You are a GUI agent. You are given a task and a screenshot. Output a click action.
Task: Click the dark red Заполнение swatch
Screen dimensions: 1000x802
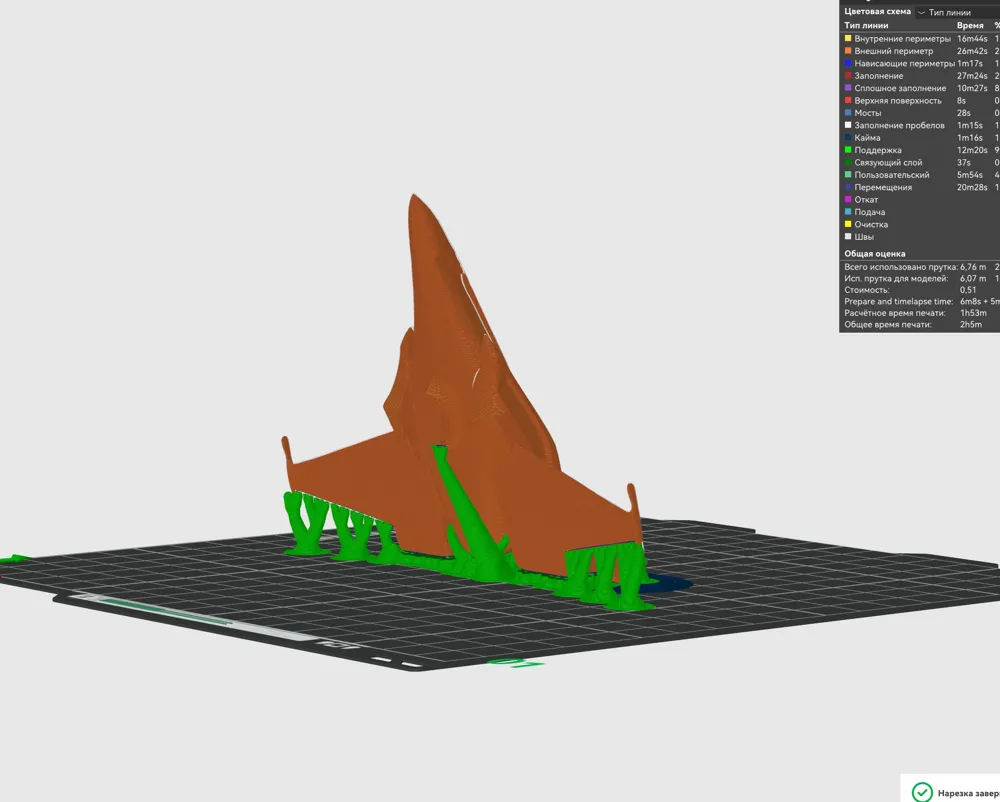click(x=848, y=76)
